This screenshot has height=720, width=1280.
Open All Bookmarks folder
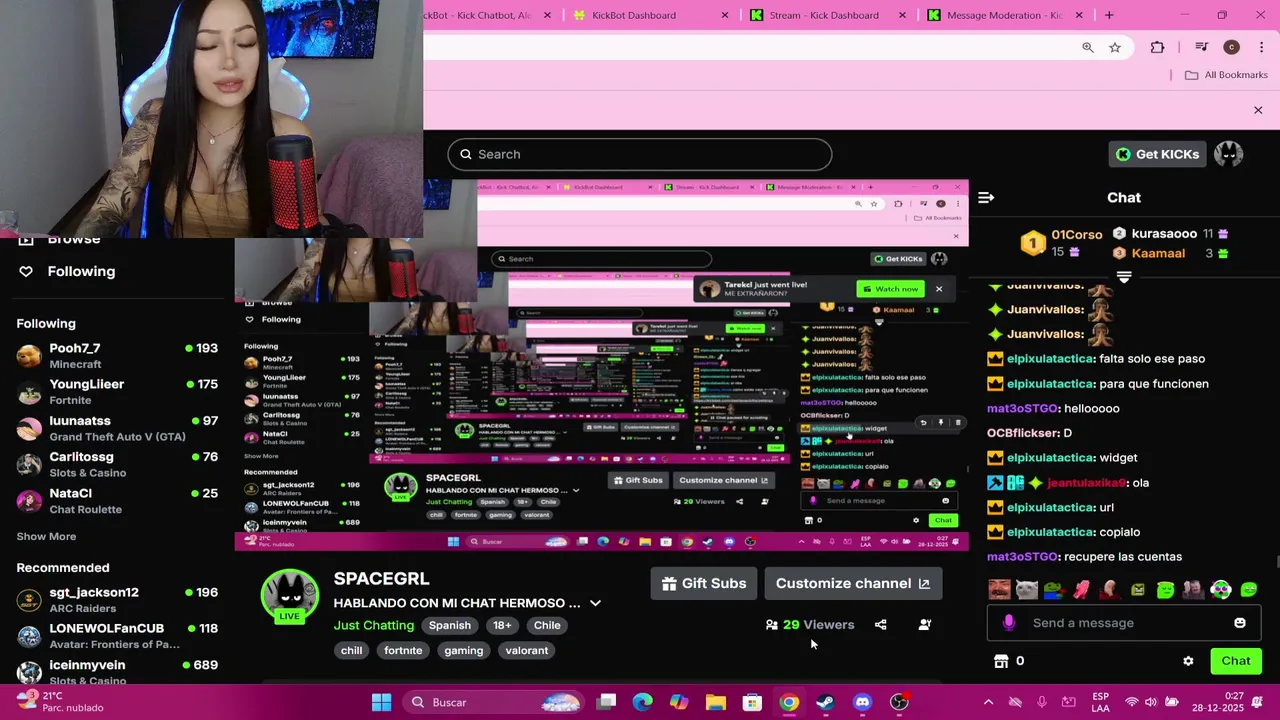[x=1226, y=75]
